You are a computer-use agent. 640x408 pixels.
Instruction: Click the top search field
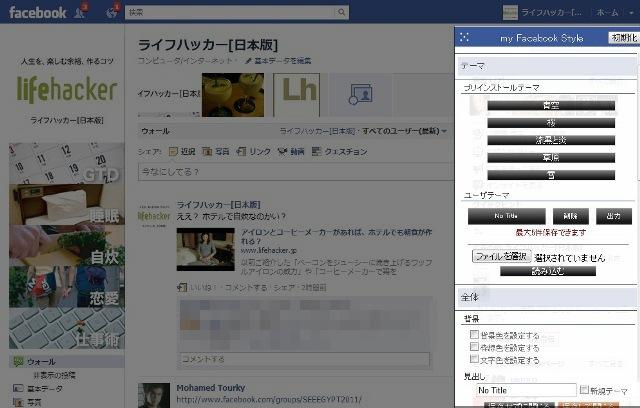tap(231, 12)
